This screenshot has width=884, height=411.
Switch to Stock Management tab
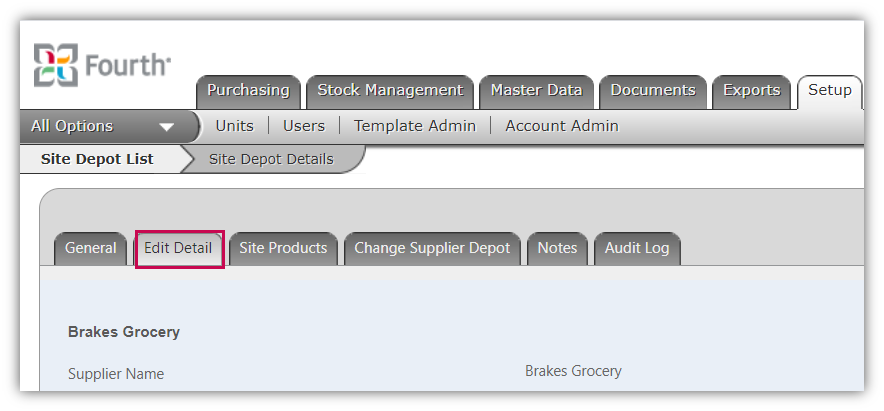[x=390, y=91]
